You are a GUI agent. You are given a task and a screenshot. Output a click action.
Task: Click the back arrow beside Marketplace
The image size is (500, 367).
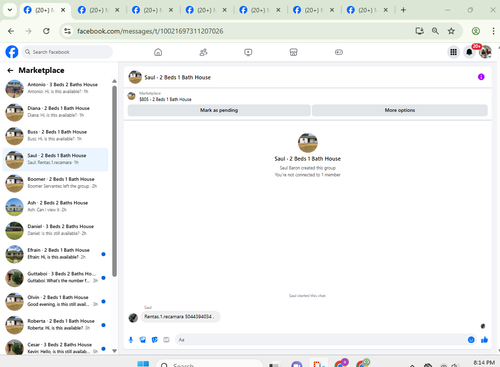tap(10, 70)
